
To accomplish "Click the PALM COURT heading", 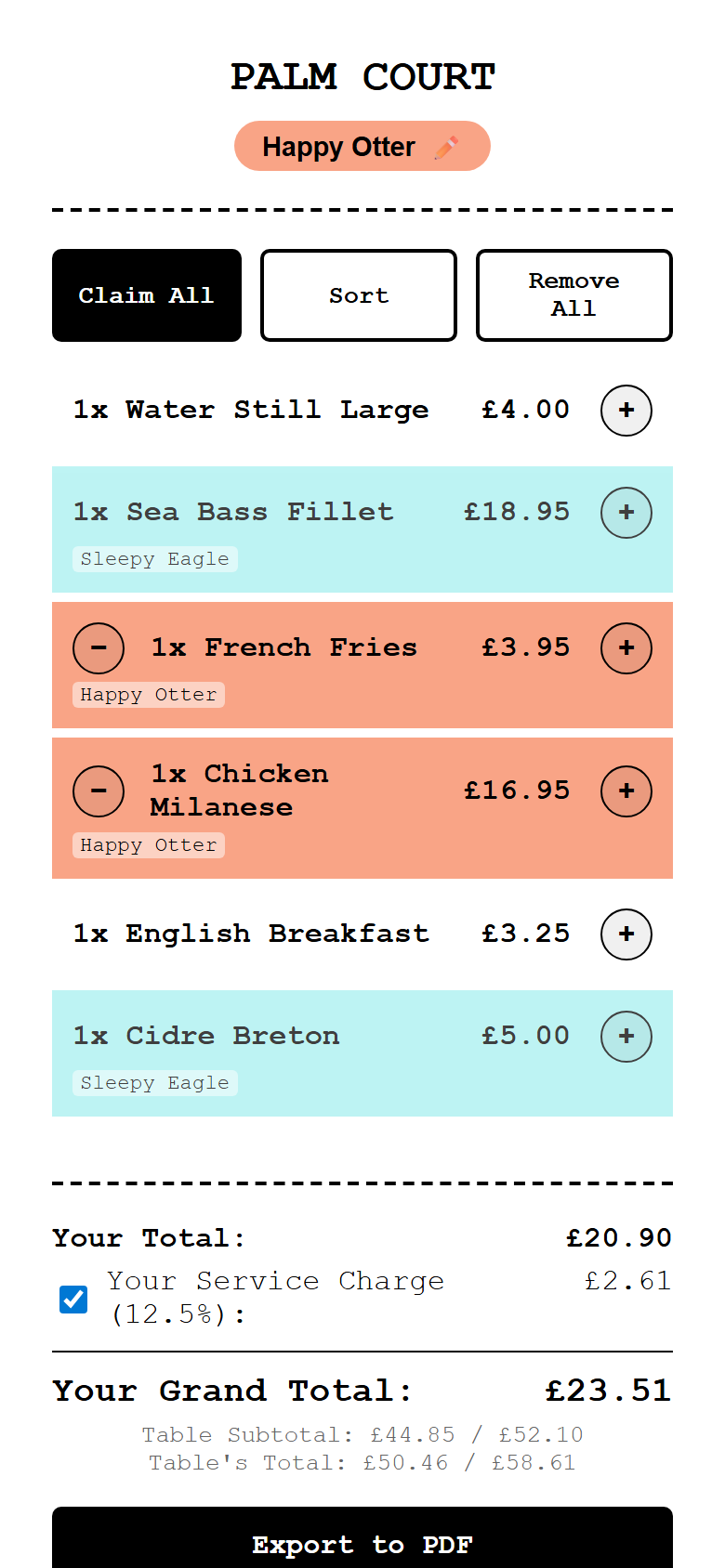I will 362,77.
